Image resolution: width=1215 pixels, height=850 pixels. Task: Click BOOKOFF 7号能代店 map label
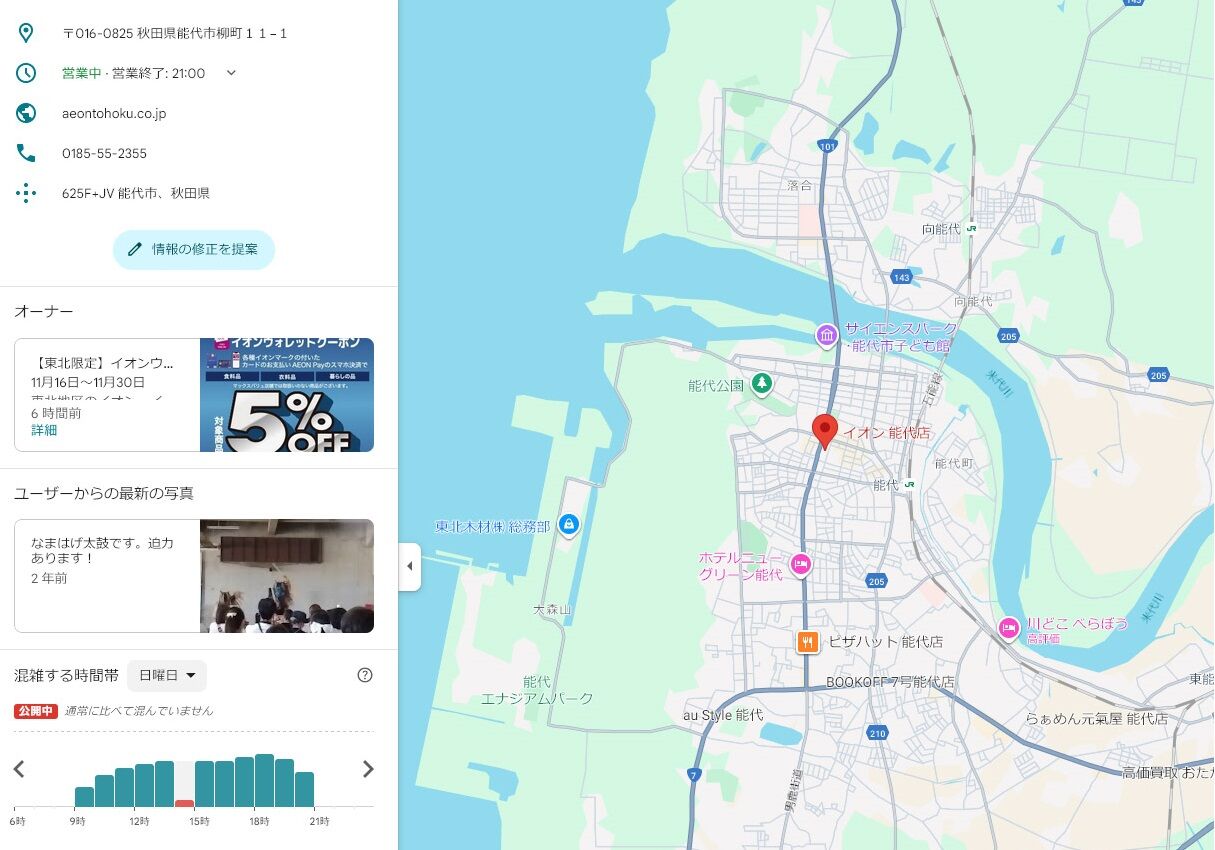click(x=890, y=682)
